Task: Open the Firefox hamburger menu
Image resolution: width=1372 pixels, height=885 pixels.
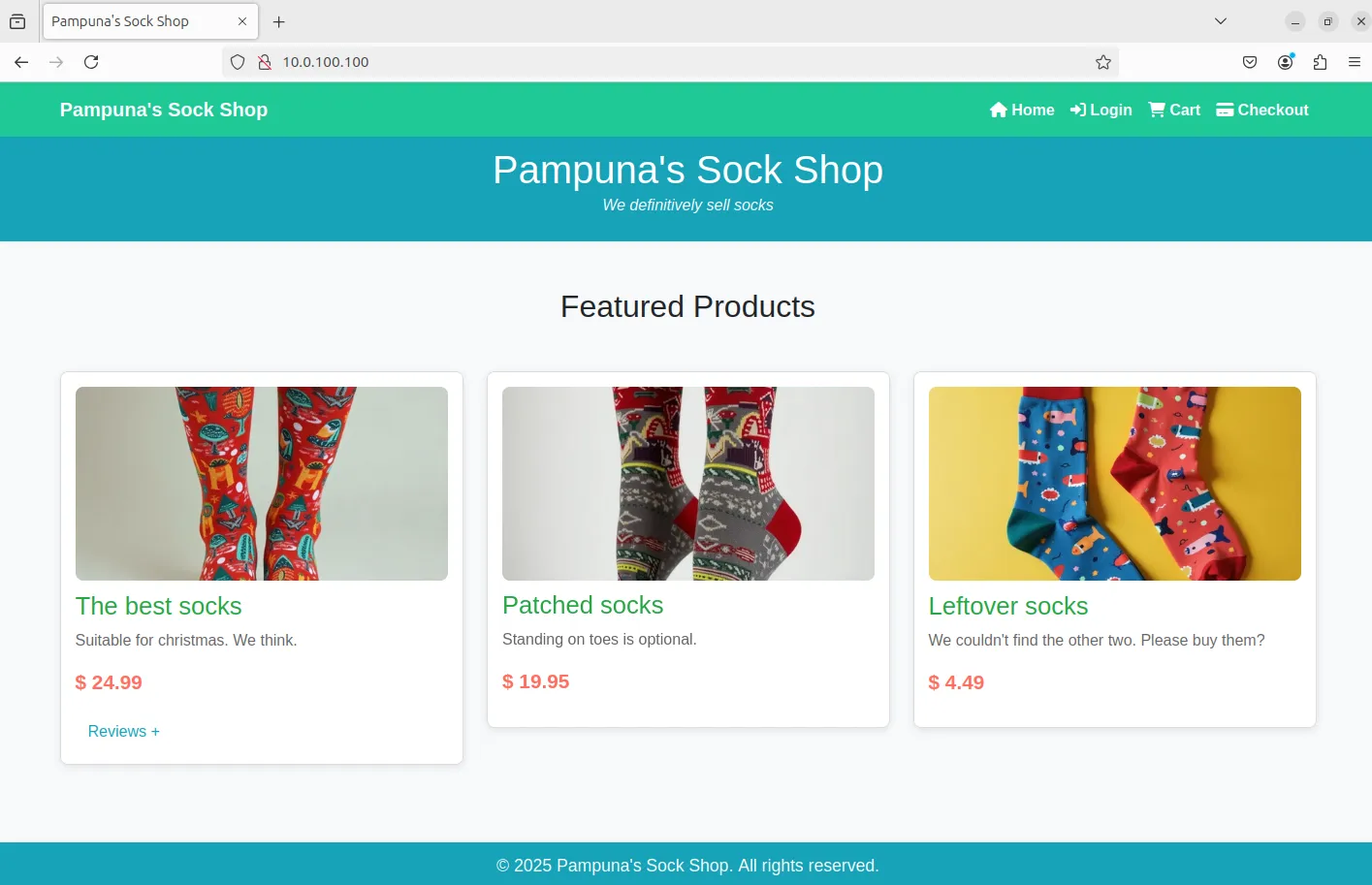Action: click(x=1355, y=62)
